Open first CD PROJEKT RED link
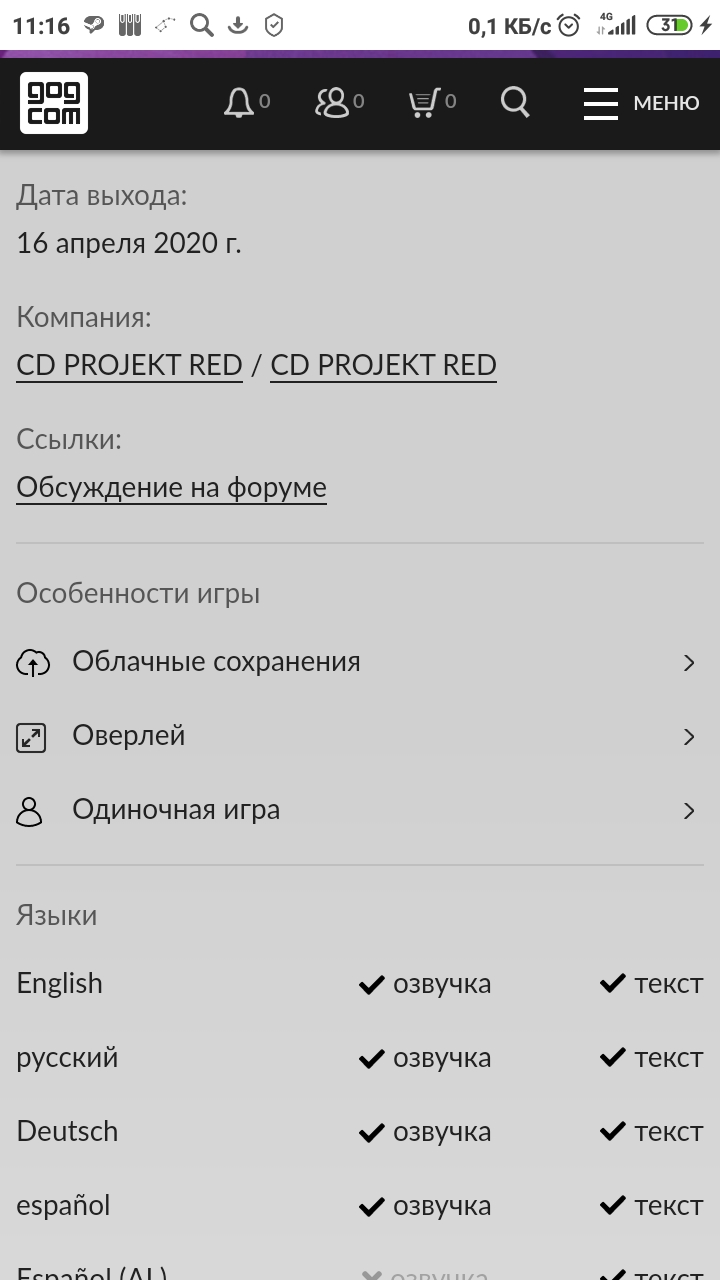The image size is (720, 1280). click(130, 365)
